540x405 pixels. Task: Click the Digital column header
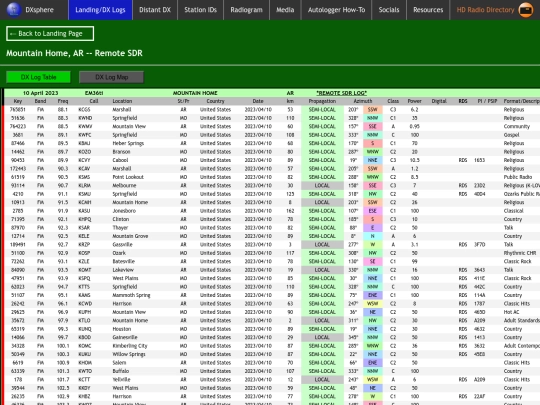point(439,101)
